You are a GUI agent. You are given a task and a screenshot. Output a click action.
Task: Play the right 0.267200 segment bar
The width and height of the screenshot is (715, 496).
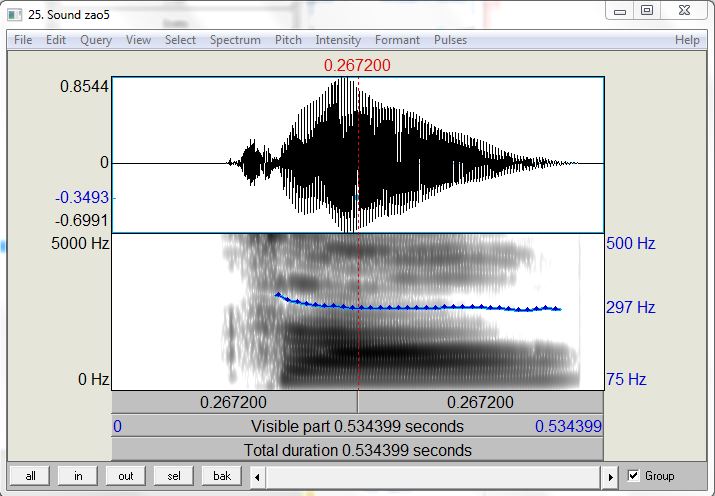coord(481,402)
